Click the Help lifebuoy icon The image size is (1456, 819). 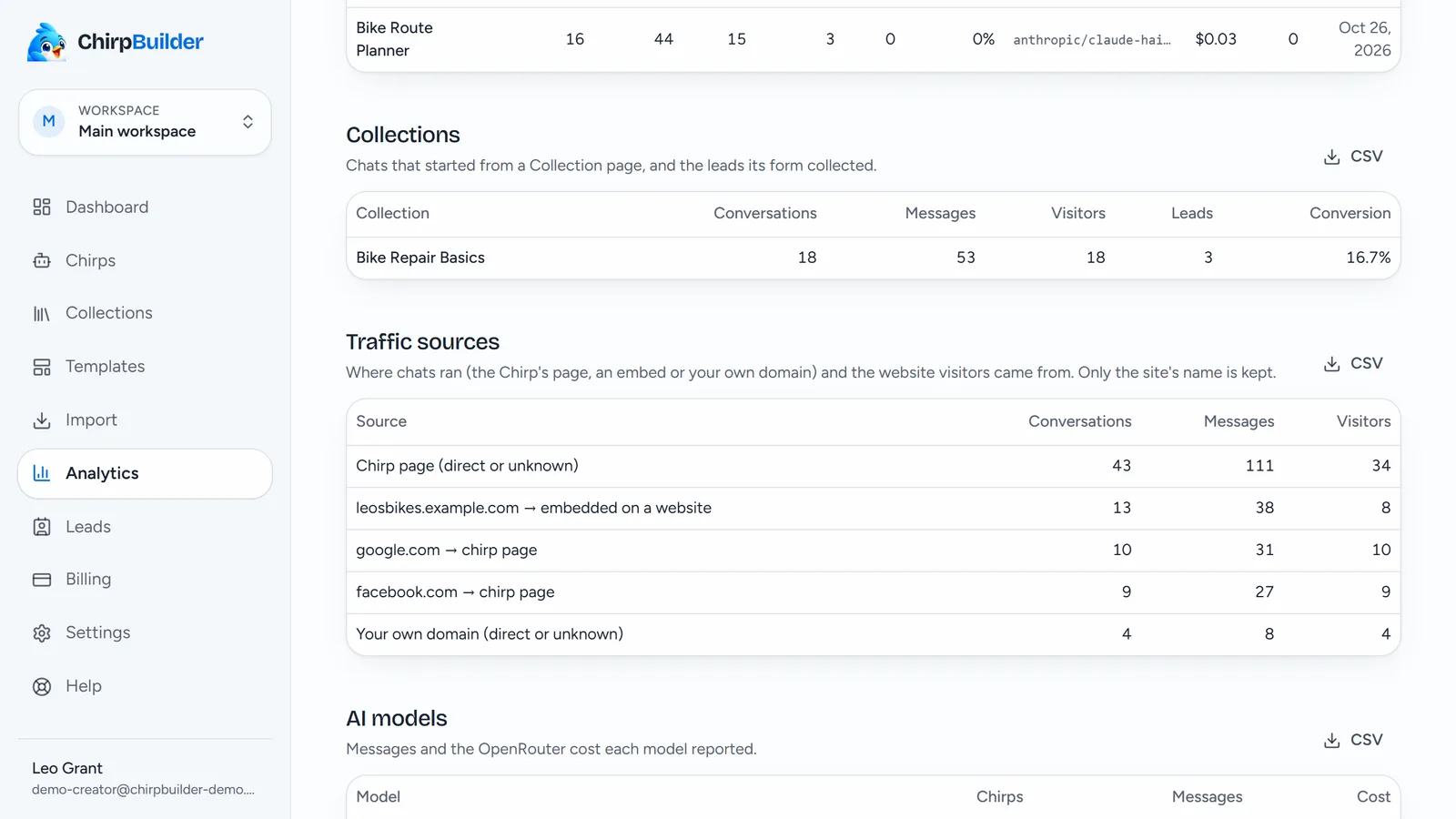(42, 687)
